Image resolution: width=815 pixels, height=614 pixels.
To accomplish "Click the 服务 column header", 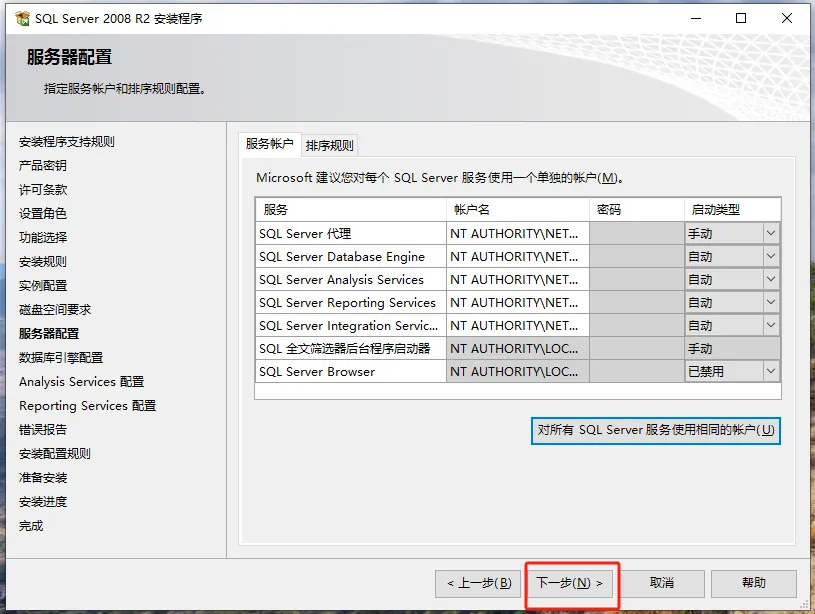I will pos(351,210).
